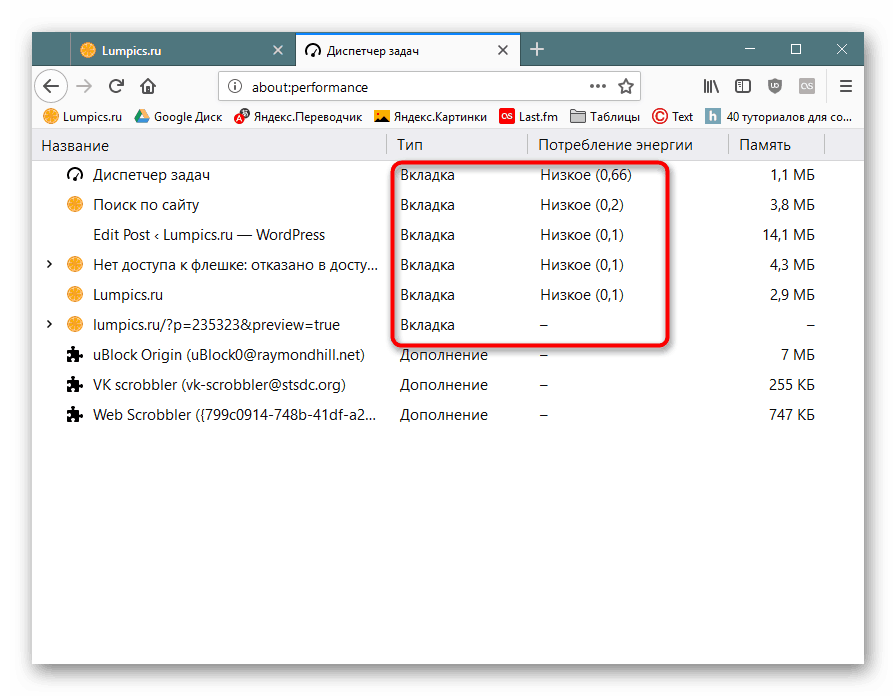The image size is (896, 696).
Task: Reload the current page
Action: coord(116,86)
